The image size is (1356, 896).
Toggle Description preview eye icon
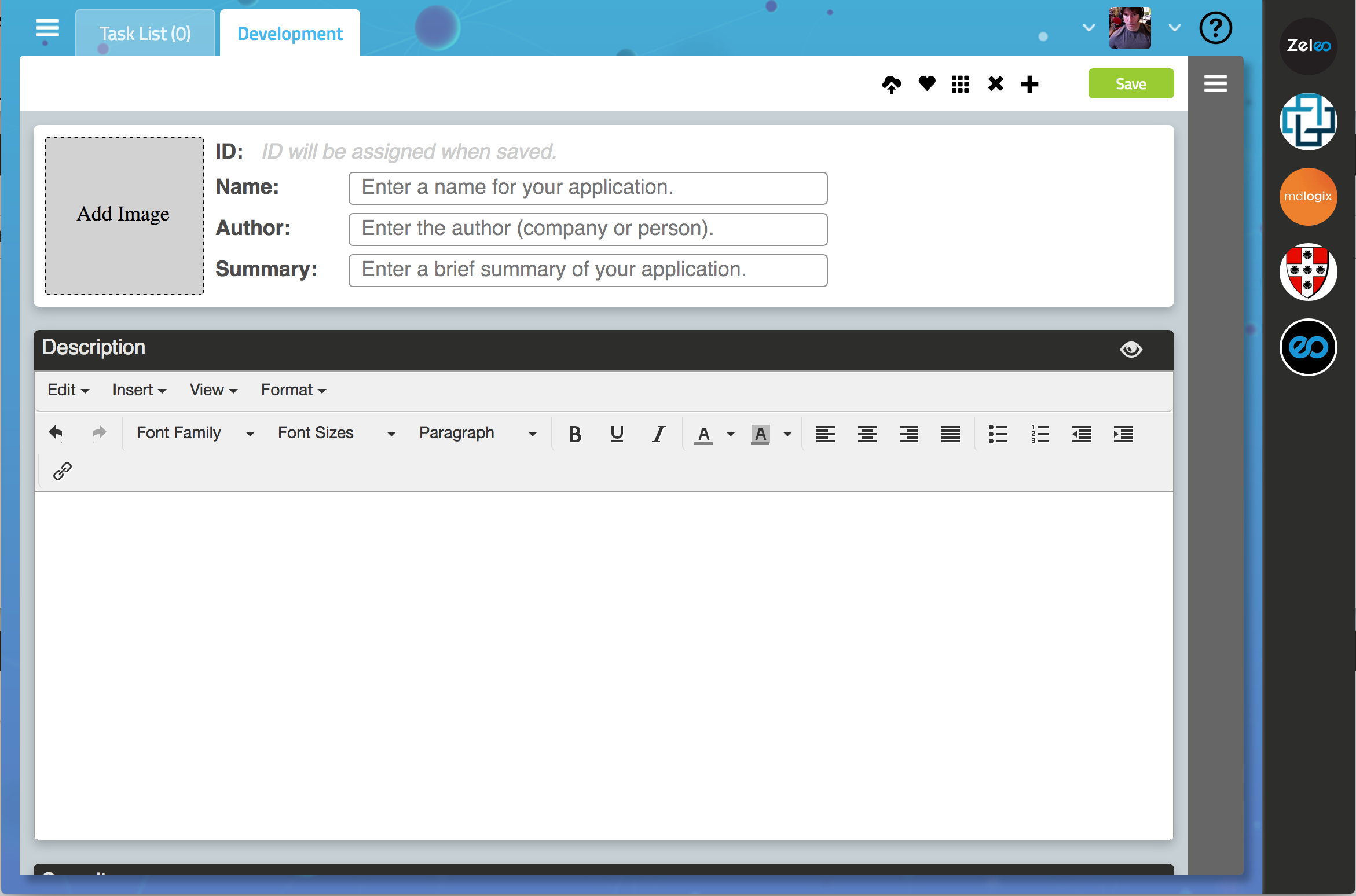[x=1130, y=349]
